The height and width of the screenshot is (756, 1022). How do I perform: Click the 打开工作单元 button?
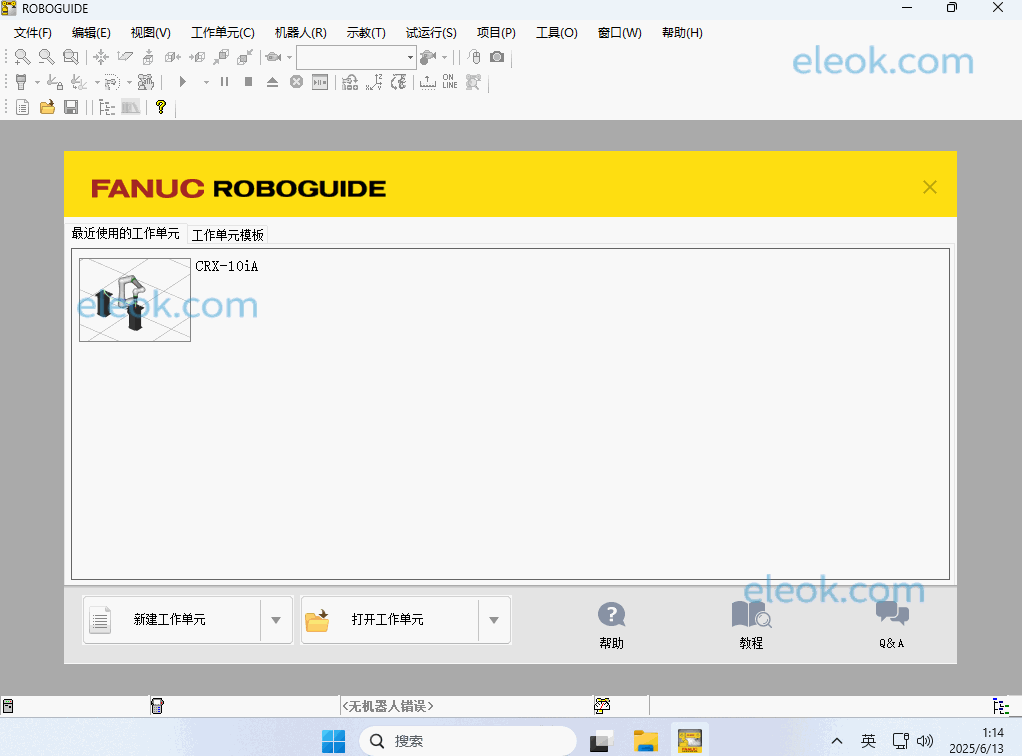click(390, 620)
